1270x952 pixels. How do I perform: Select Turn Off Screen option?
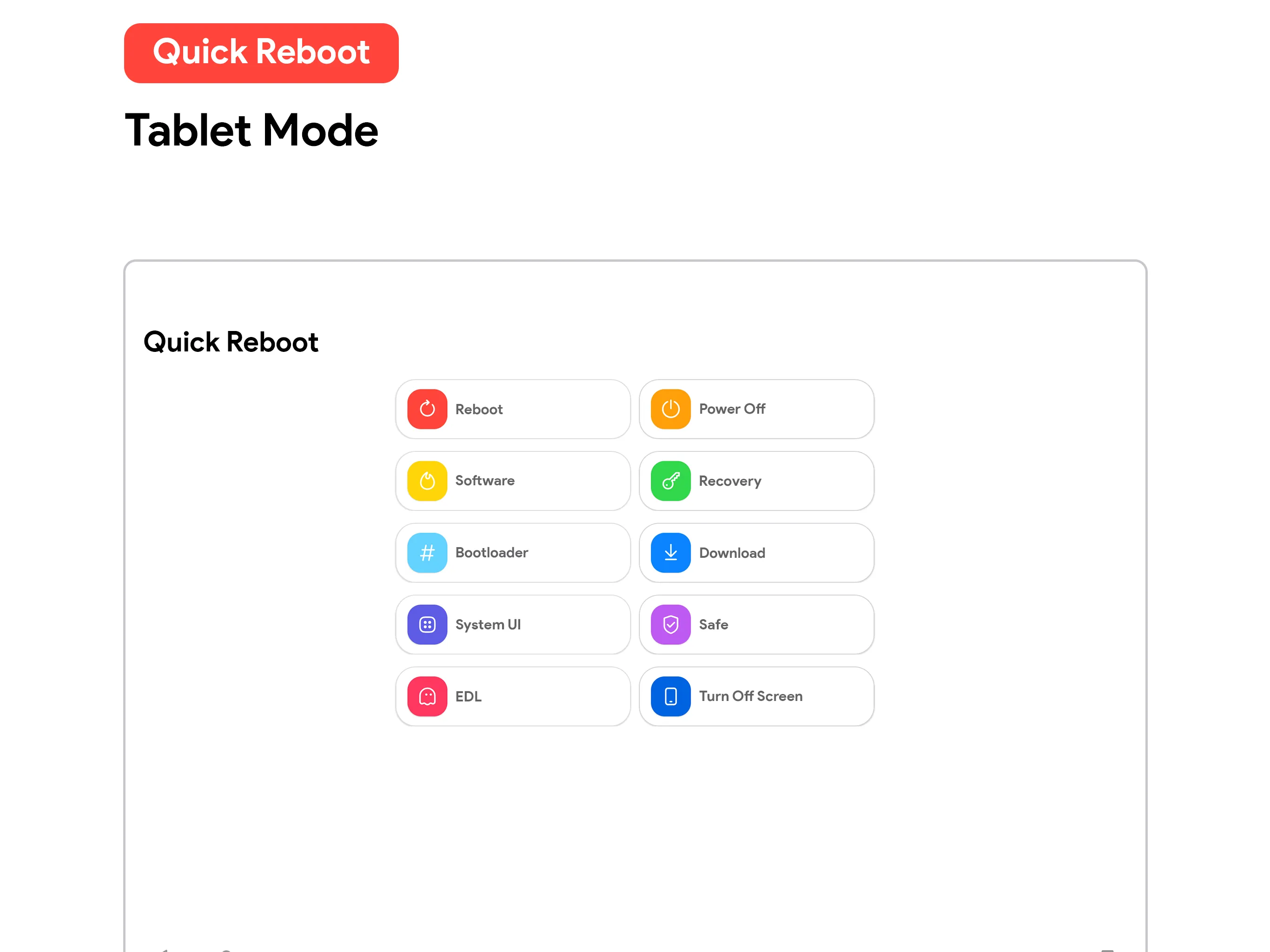755,696
